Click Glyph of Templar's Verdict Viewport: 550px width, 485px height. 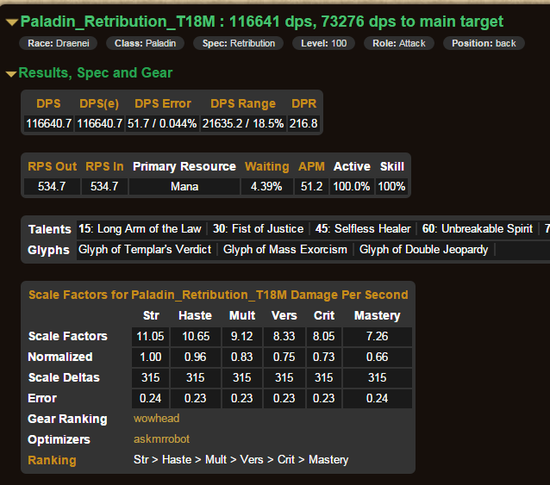coord(145,250)
